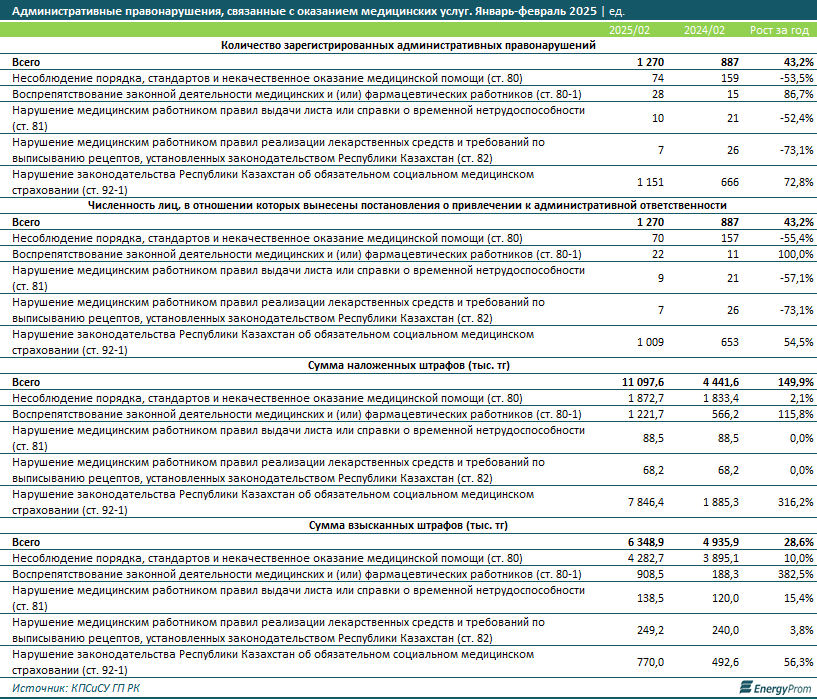Select the "Сумма наложенных штрафов (тыс. тг)" heading
Screen dimensions: 817x699
(408, 365)
